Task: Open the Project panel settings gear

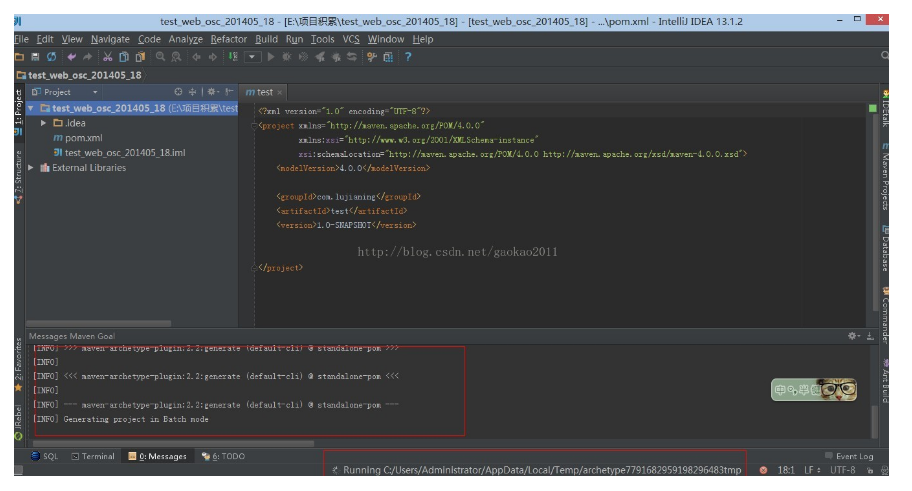Action: click(x=211, y=92)
